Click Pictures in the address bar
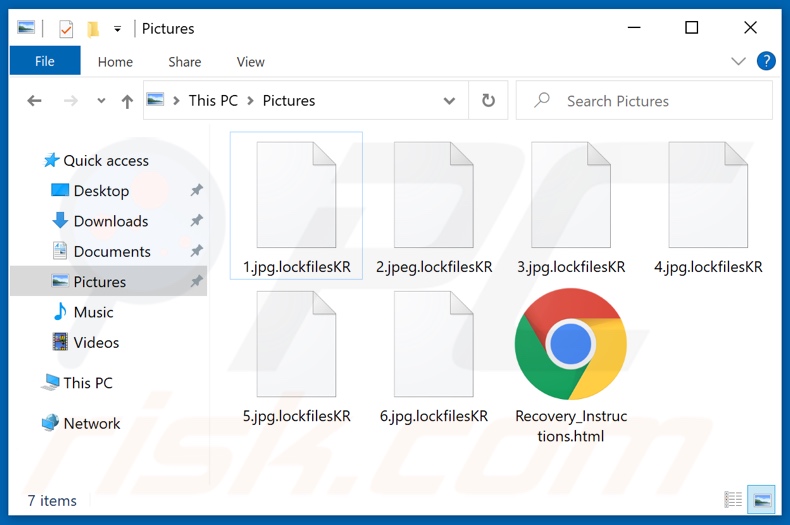 pos(289,101)
